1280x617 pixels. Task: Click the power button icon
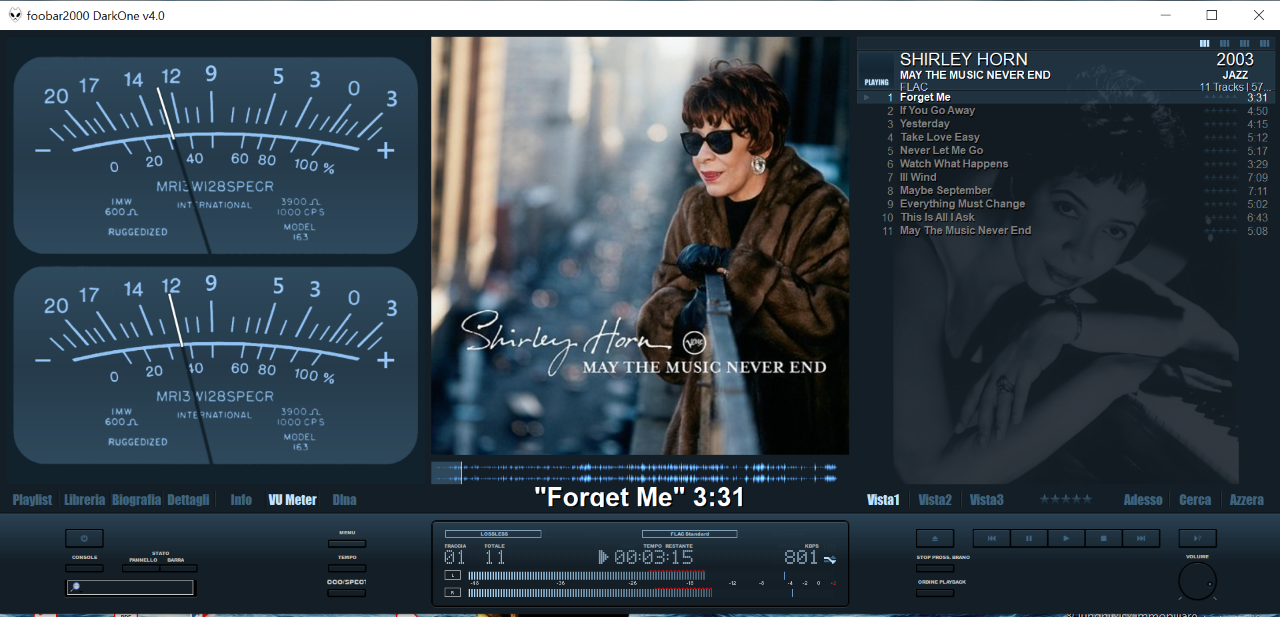click(x=84, y=538)
